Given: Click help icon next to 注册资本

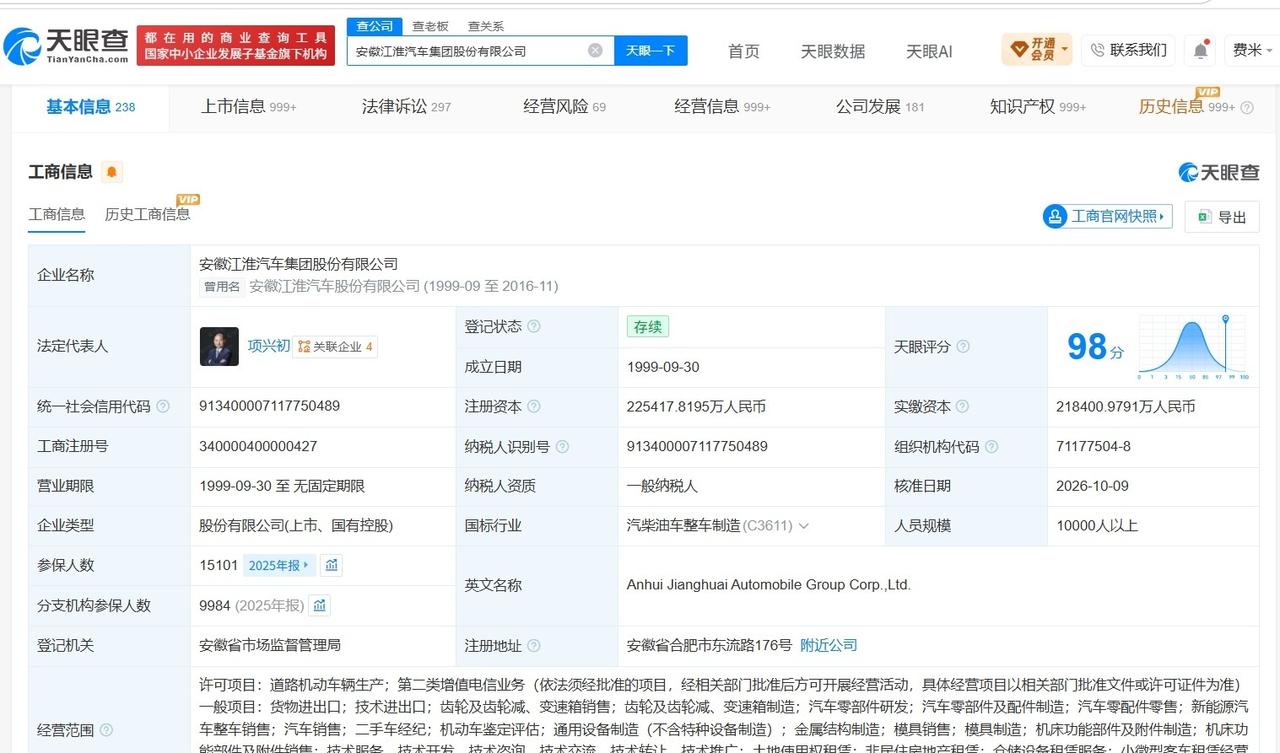Looking at the screenshot, I should [x=534, y=407].
